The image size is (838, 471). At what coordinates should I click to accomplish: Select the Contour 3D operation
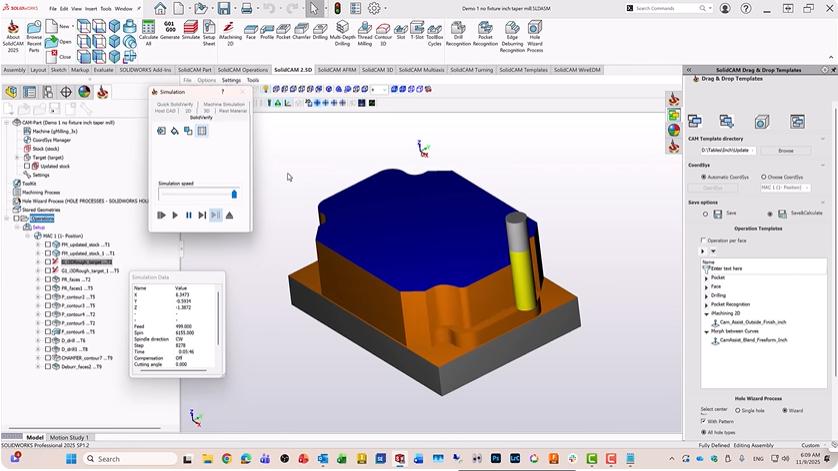[383, 34]
